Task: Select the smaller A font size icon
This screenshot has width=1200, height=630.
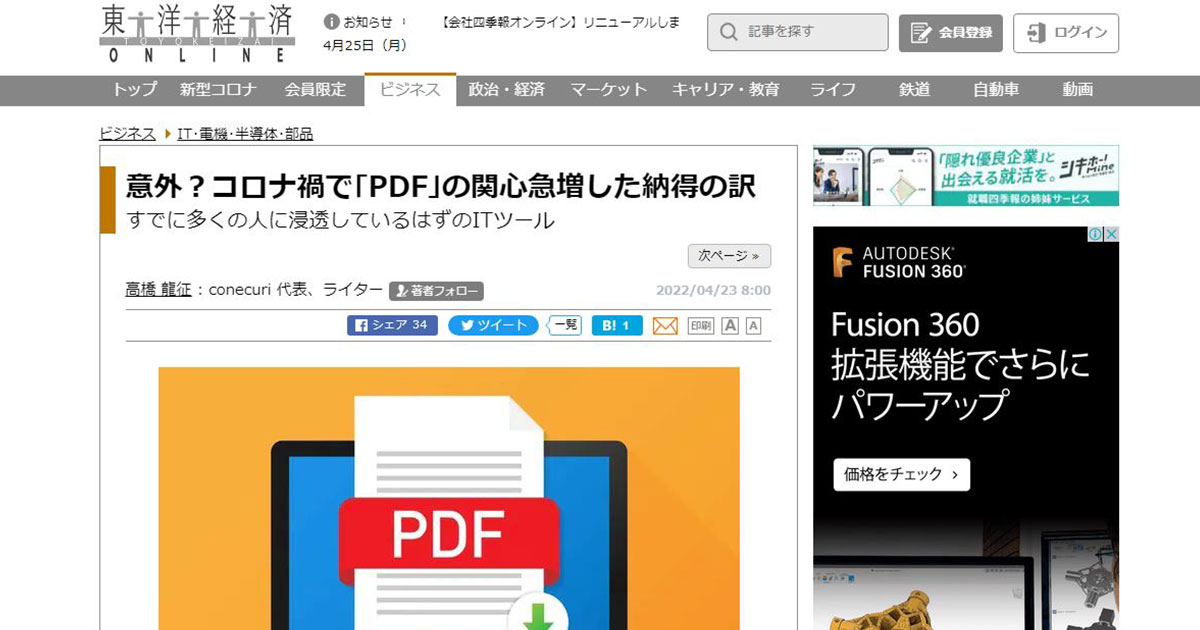Action: [753, 326]
